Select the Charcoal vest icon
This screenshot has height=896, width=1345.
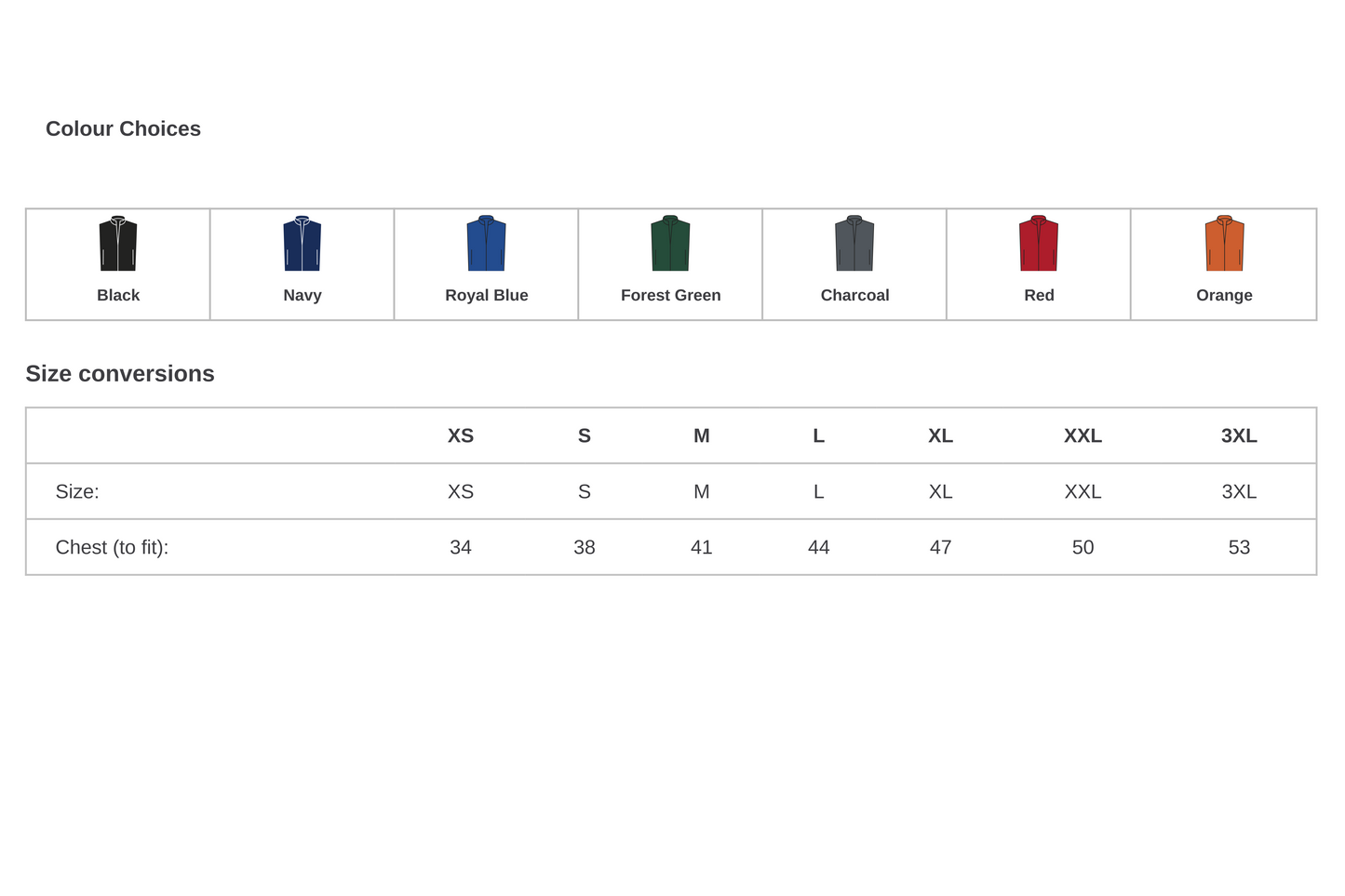click(x=854, y=244)
